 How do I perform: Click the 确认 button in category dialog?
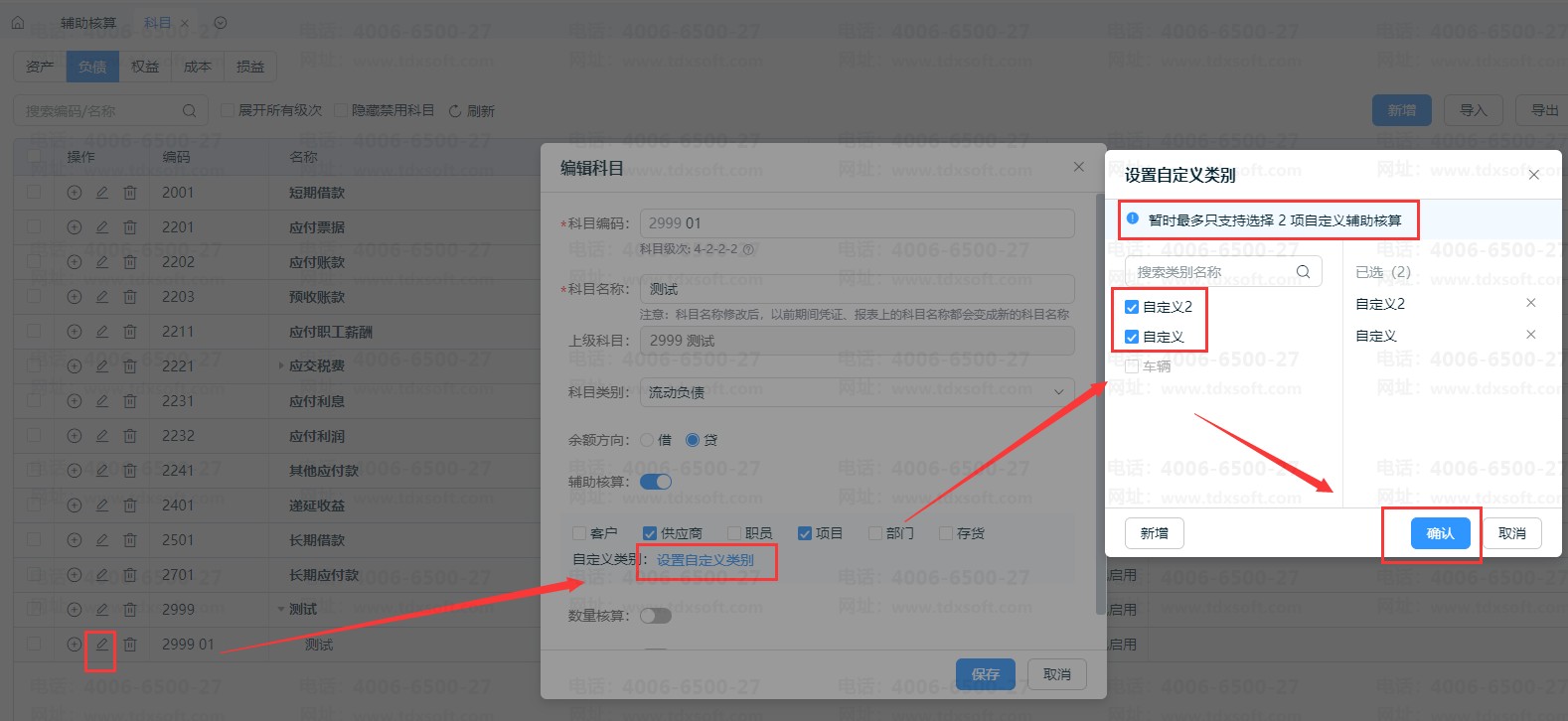pos(1440,533)
